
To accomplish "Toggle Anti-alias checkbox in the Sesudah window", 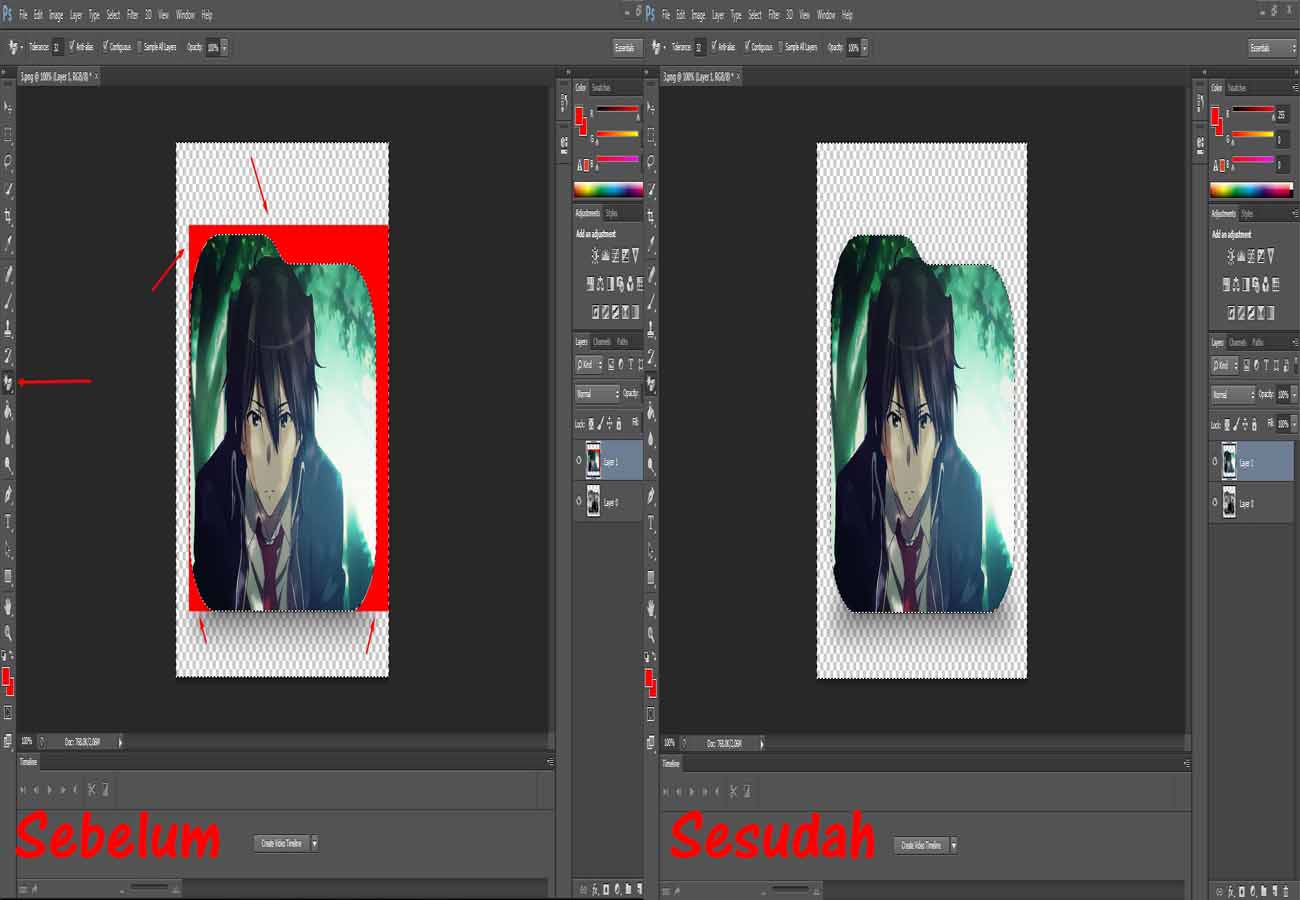I will click(713, 46).
